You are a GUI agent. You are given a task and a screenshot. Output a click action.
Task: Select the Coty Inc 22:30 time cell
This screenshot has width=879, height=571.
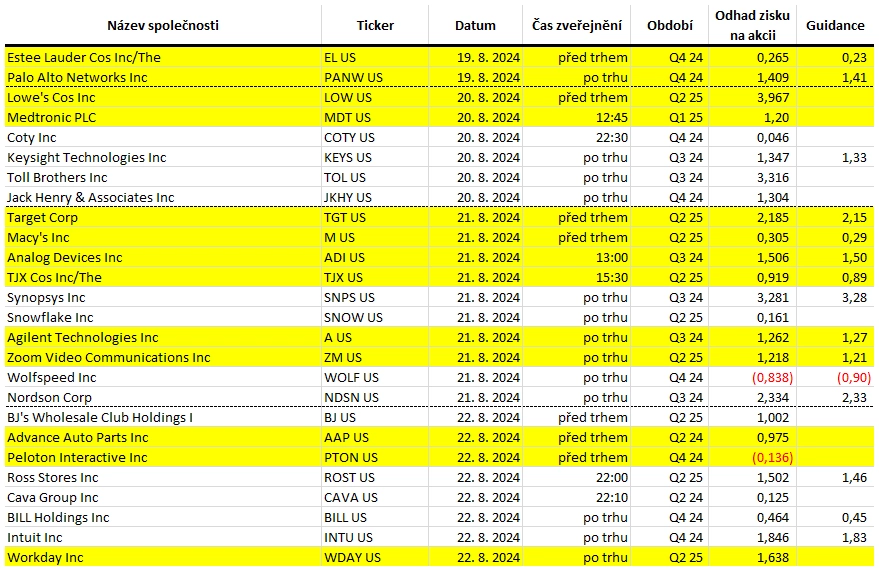click(x=577, y=138)
